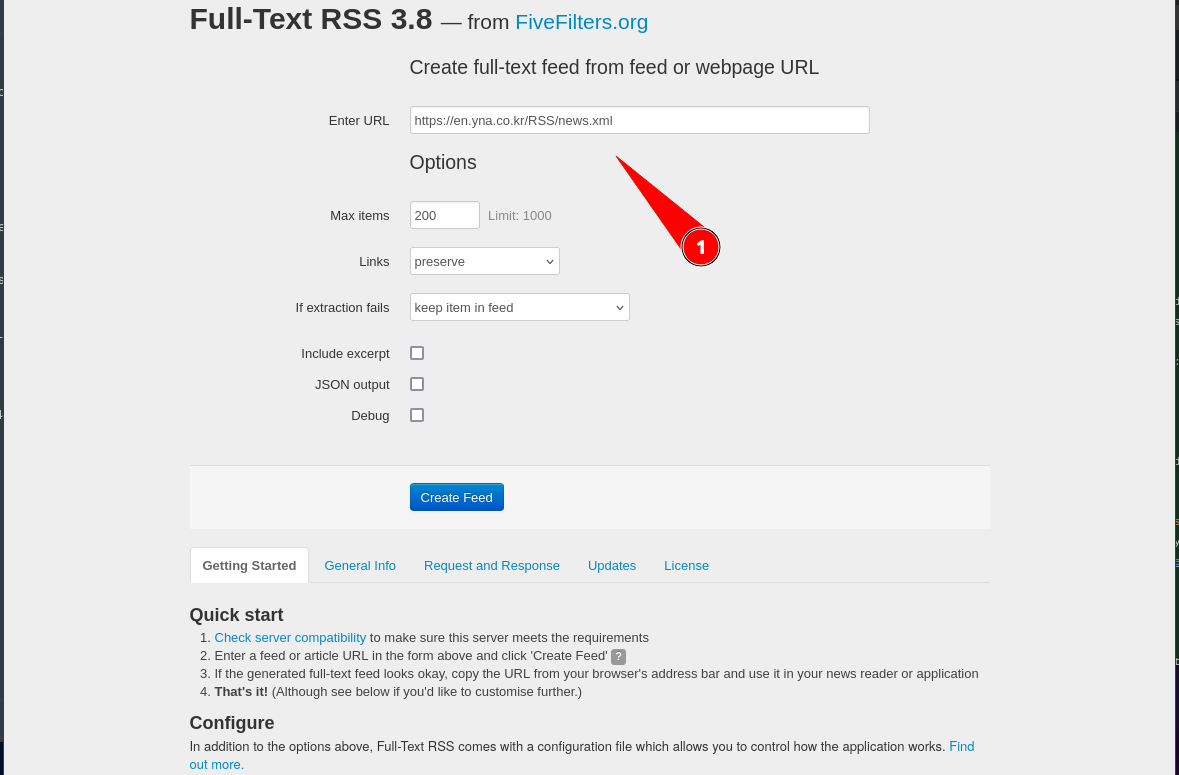Click the question mark help icon after 'Create Feed'
The width and height of the screenshot is (1179, 775).
[618, 656]
